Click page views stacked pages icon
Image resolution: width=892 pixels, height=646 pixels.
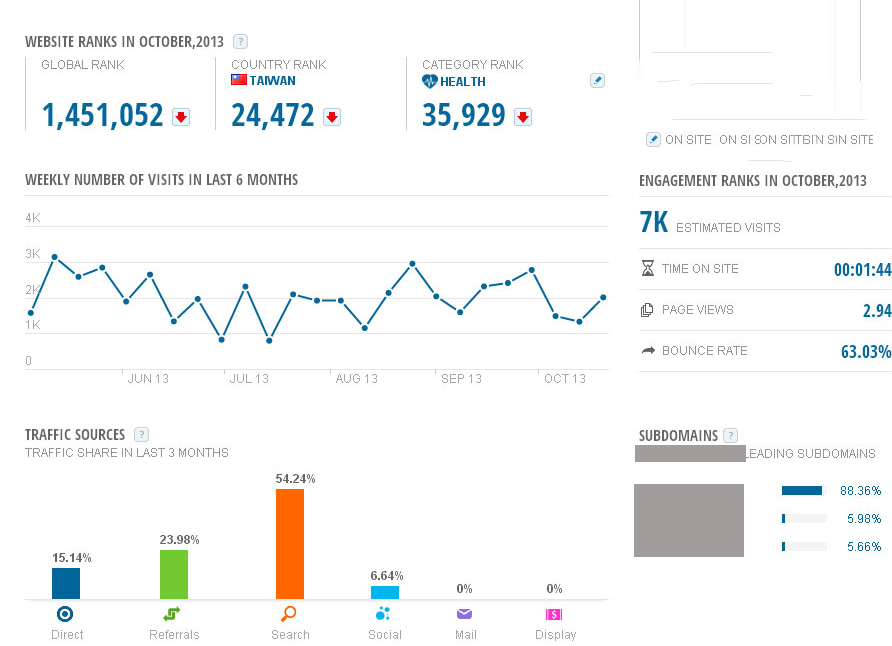point(647,309)
